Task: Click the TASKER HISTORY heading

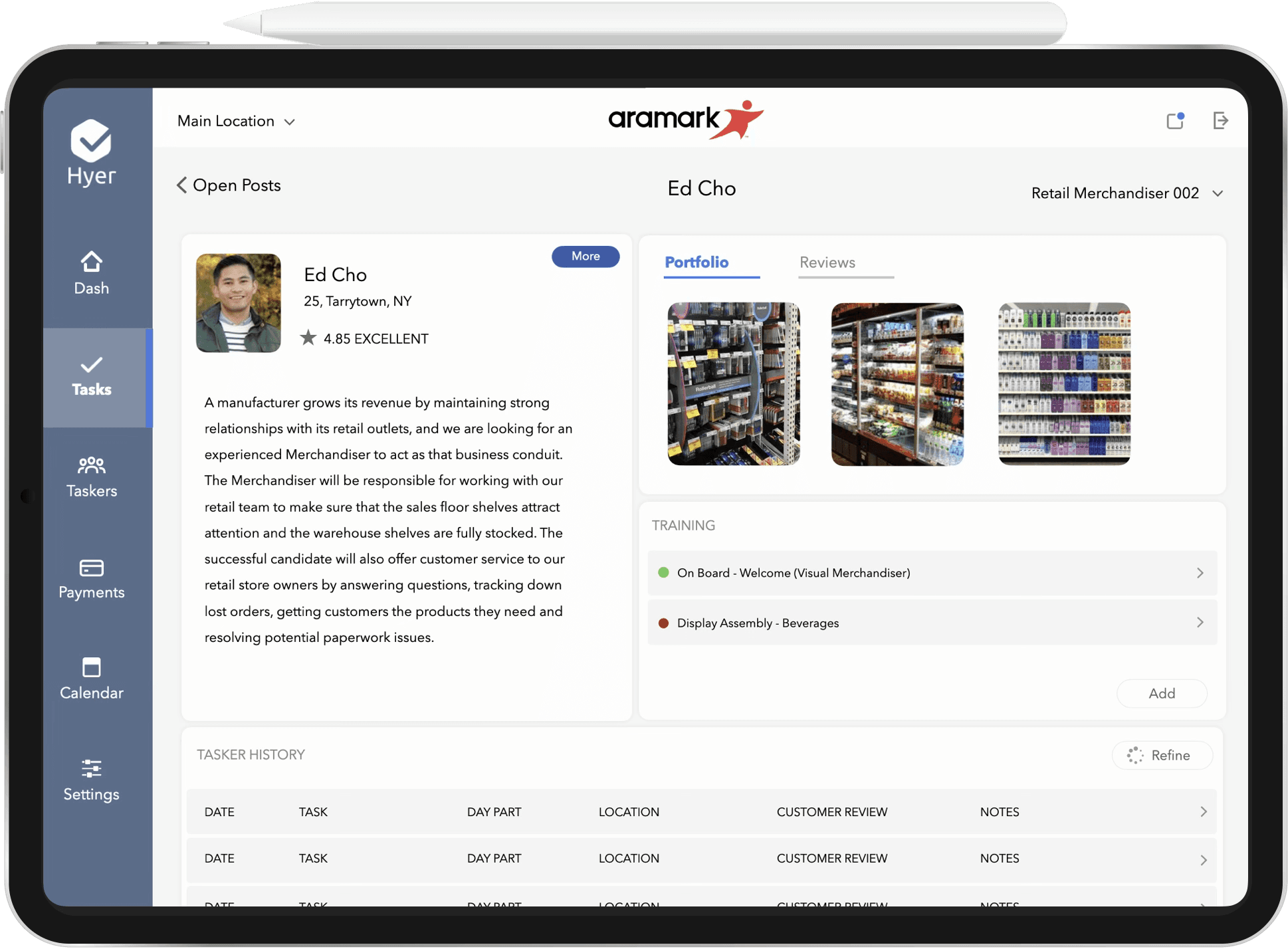Action: click(251, 754)
